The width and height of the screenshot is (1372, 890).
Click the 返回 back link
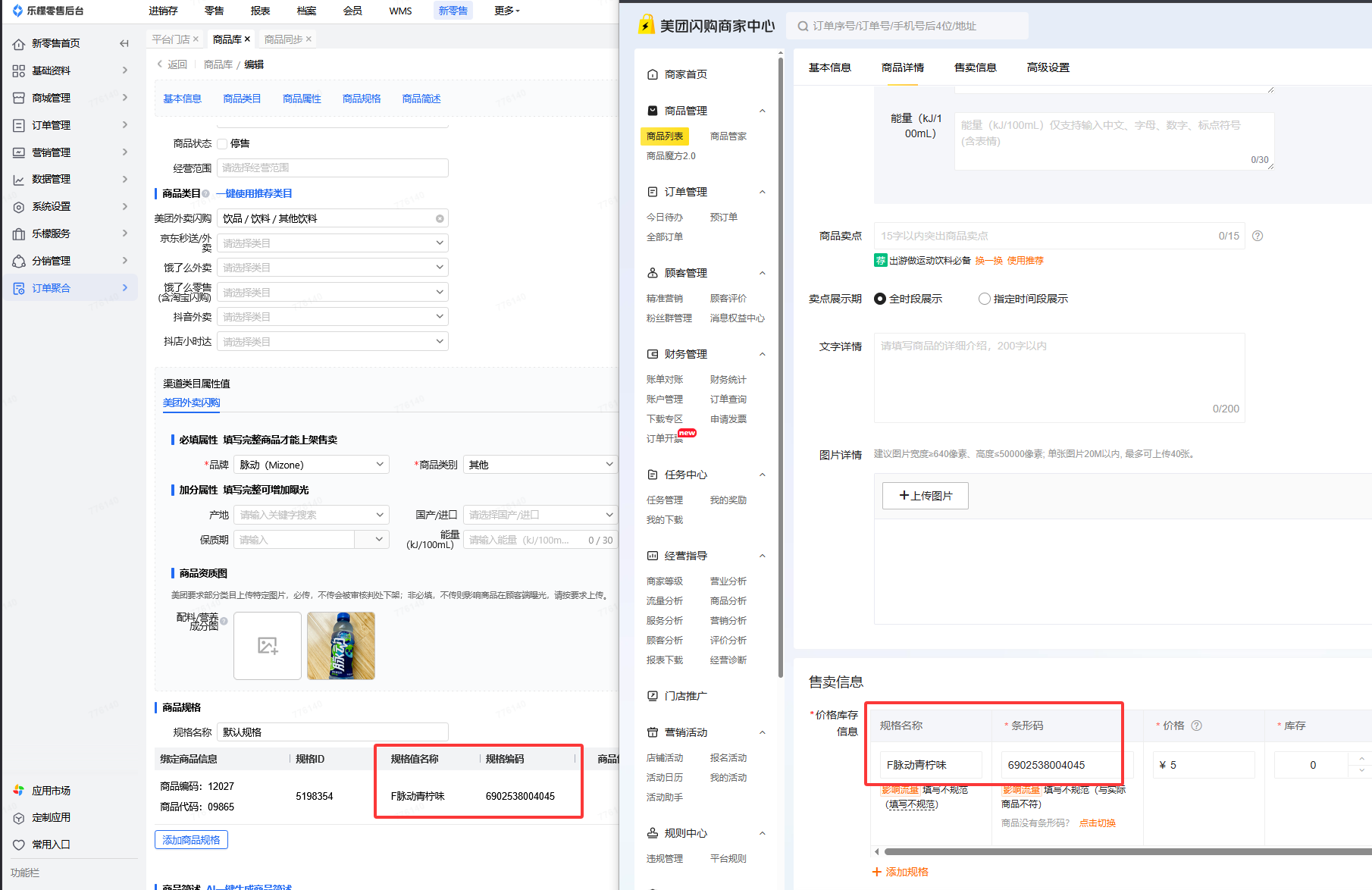pyautogui.click(x=172, y=64)
